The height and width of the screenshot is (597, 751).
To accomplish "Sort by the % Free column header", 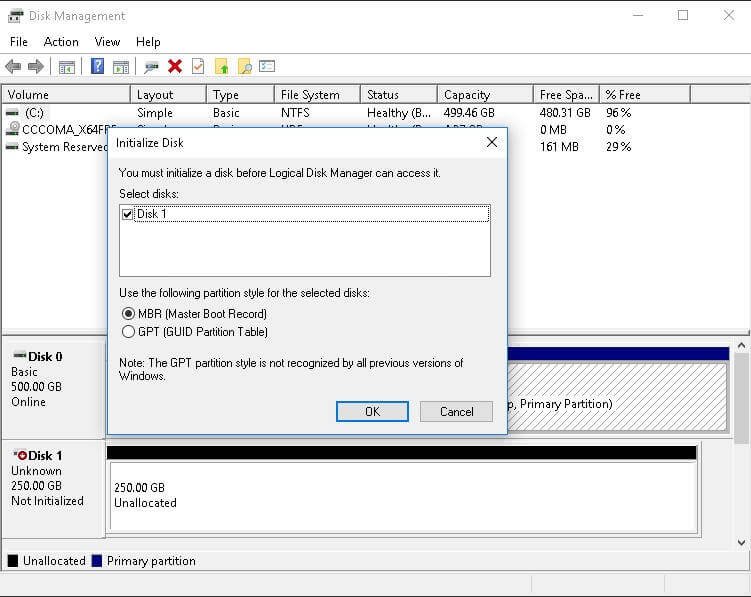I will tap(645, 95).
